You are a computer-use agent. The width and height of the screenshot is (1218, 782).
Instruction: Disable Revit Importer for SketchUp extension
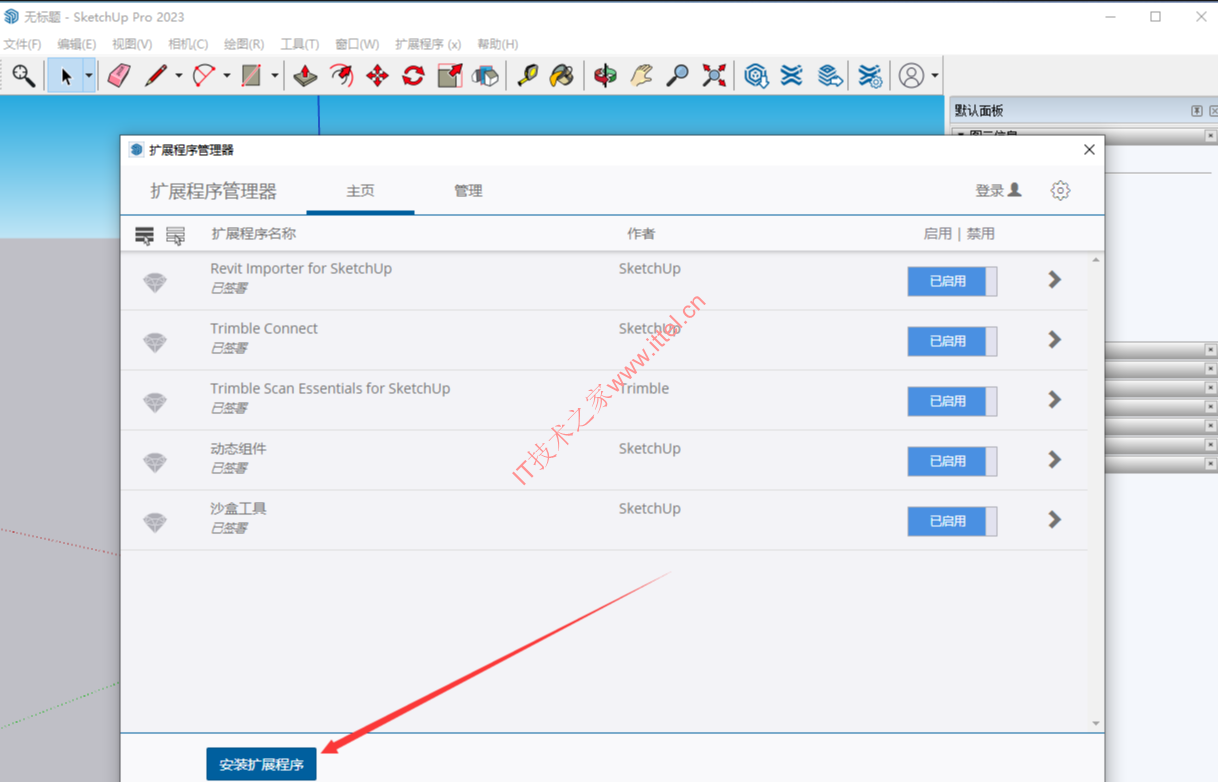pyautogui.click(x=952, y=281)
